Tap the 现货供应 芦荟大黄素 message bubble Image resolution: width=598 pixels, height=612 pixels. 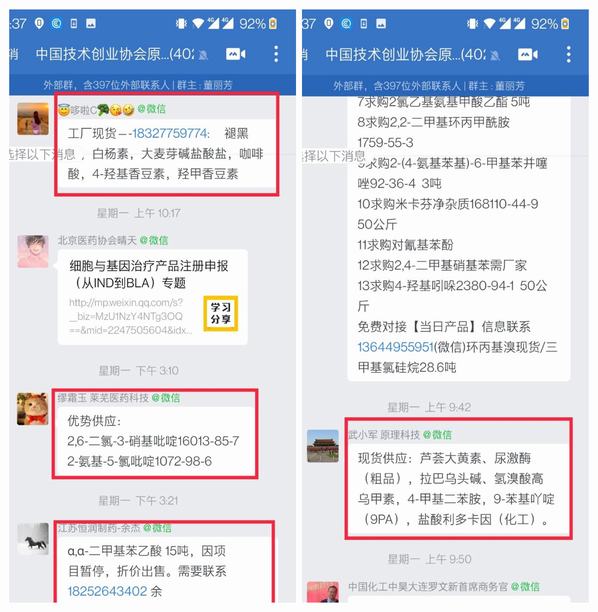click(459, 489)
